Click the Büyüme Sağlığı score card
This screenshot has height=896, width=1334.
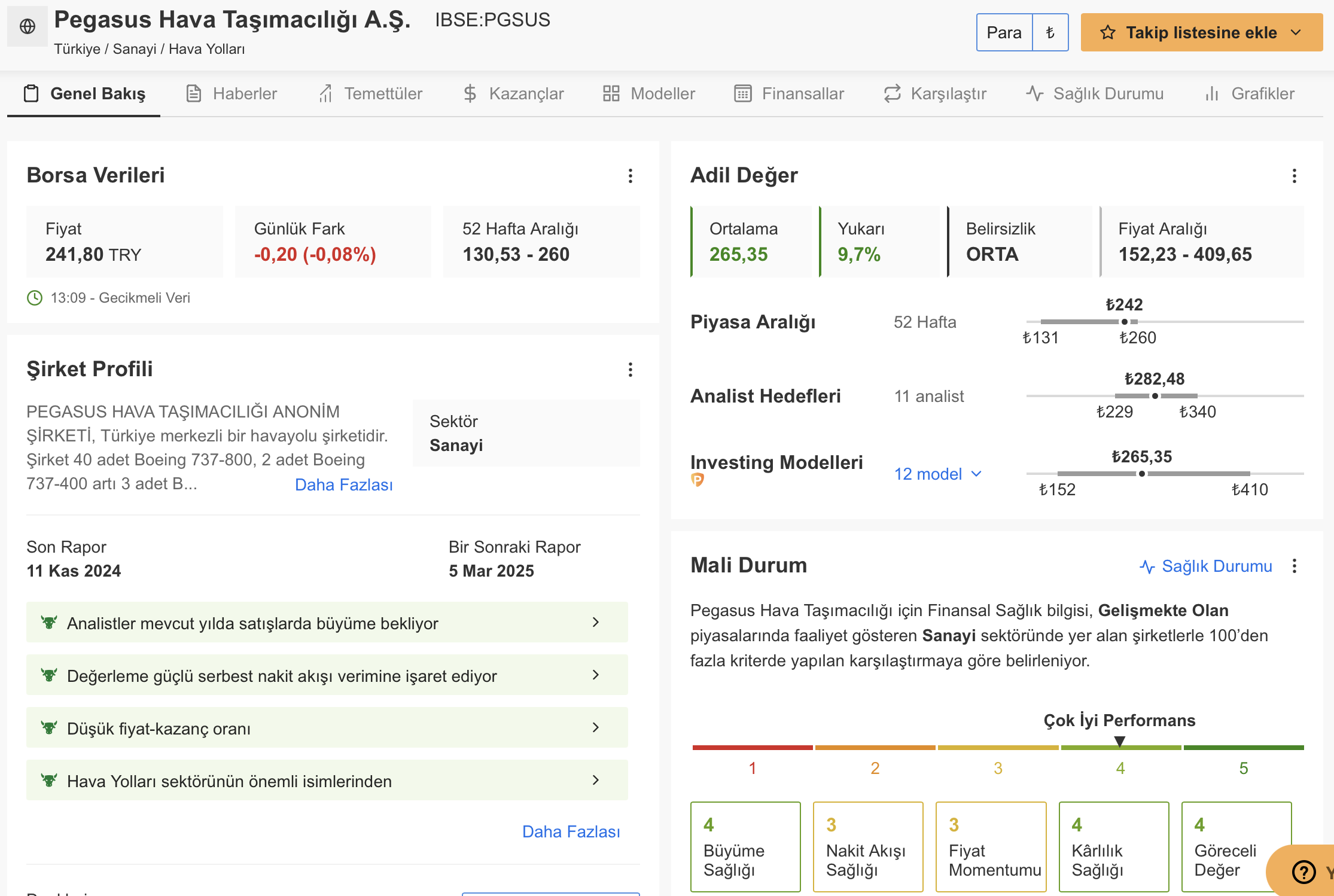[x=745, y=846]
